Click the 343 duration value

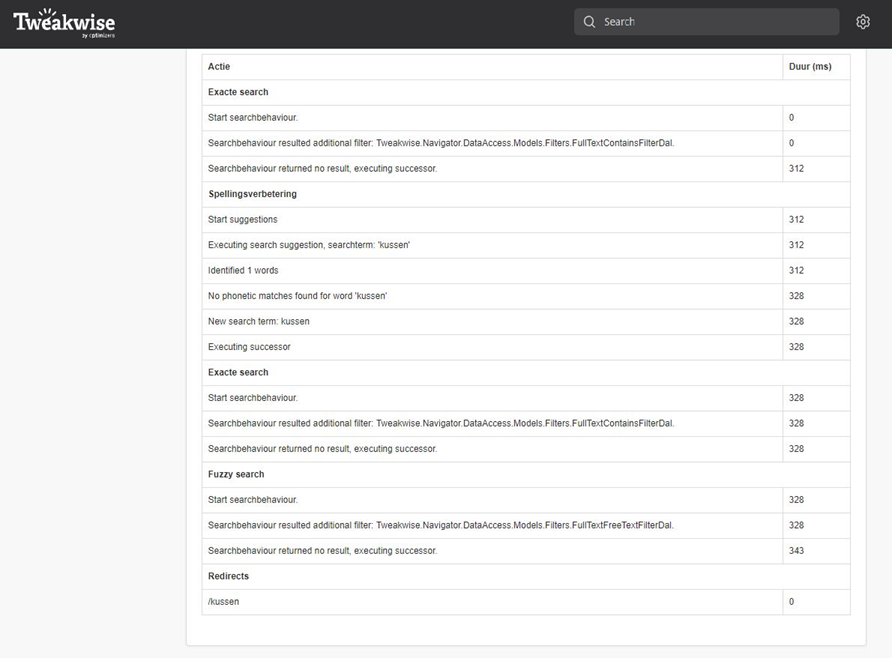796,551
